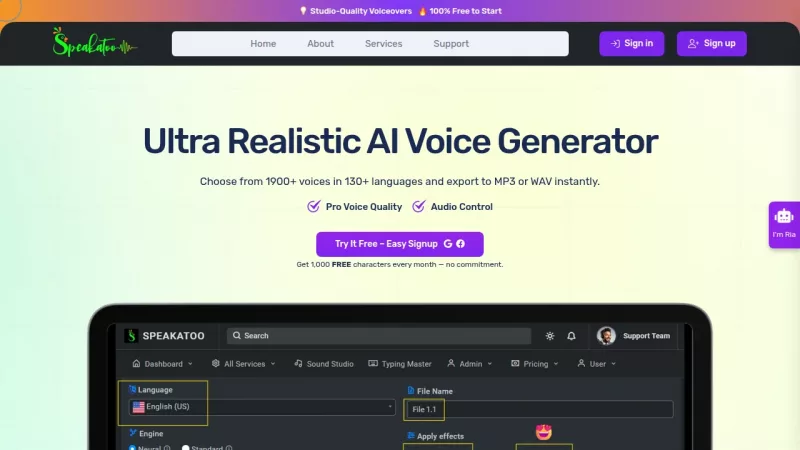Click the 100% Free to Start banner text
The image size is (800, 450).
(465, 11)
